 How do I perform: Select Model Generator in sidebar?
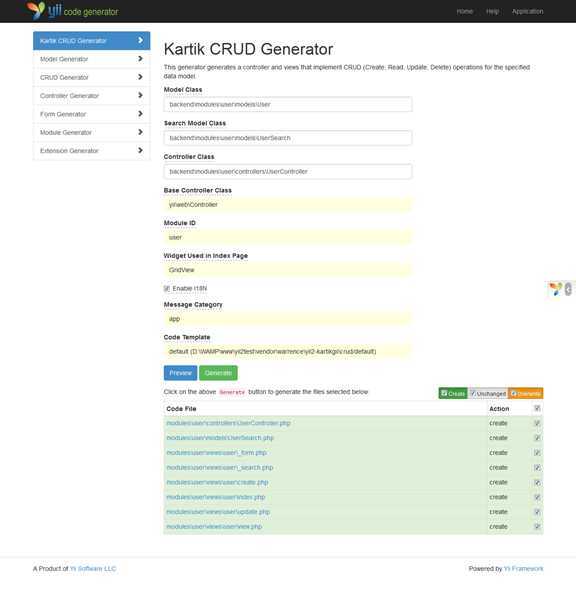coord(92,59)
